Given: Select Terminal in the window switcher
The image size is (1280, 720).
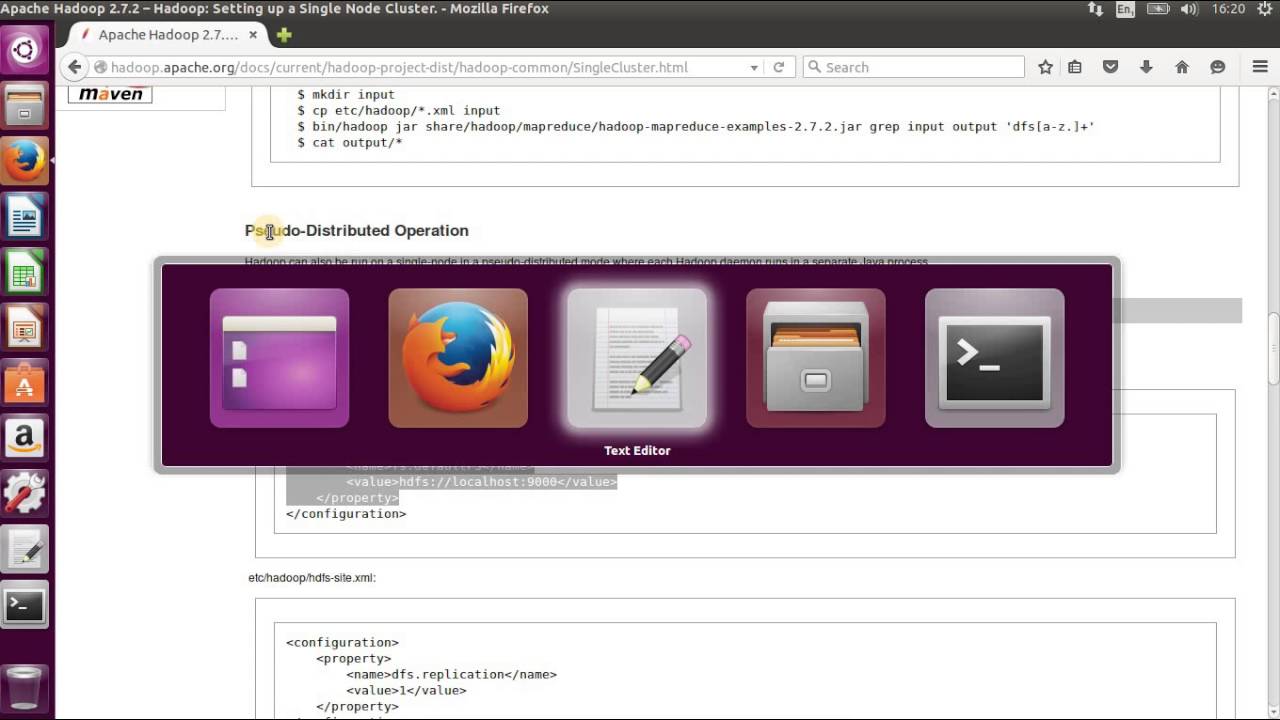Looking at the screenshot, I should click(x=995, y=358).
